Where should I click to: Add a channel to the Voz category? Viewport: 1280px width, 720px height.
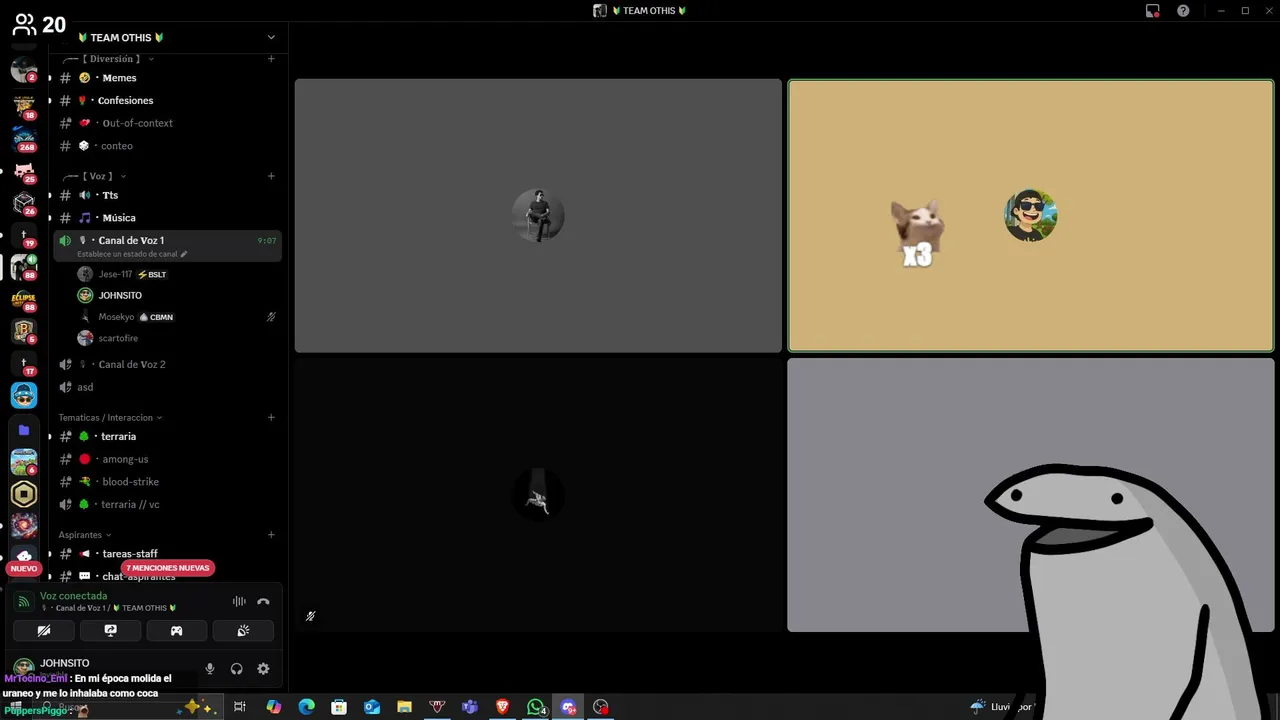[271, 176]
